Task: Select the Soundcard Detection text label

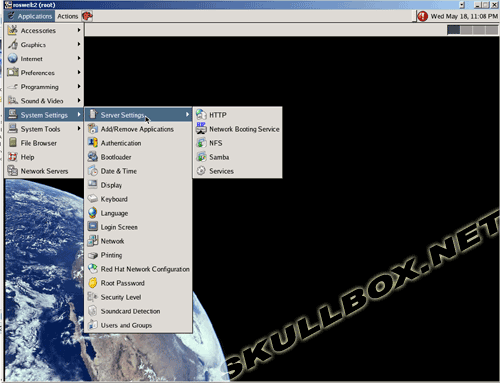Action: coord(130,311)
